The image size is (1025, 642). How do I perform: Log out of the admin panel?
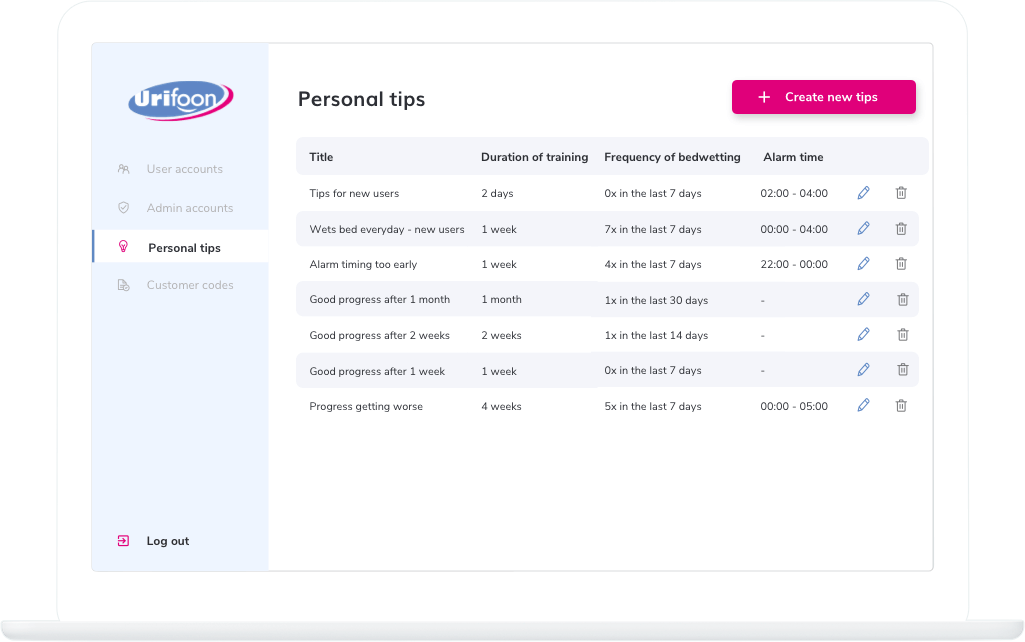coord(167,541)
